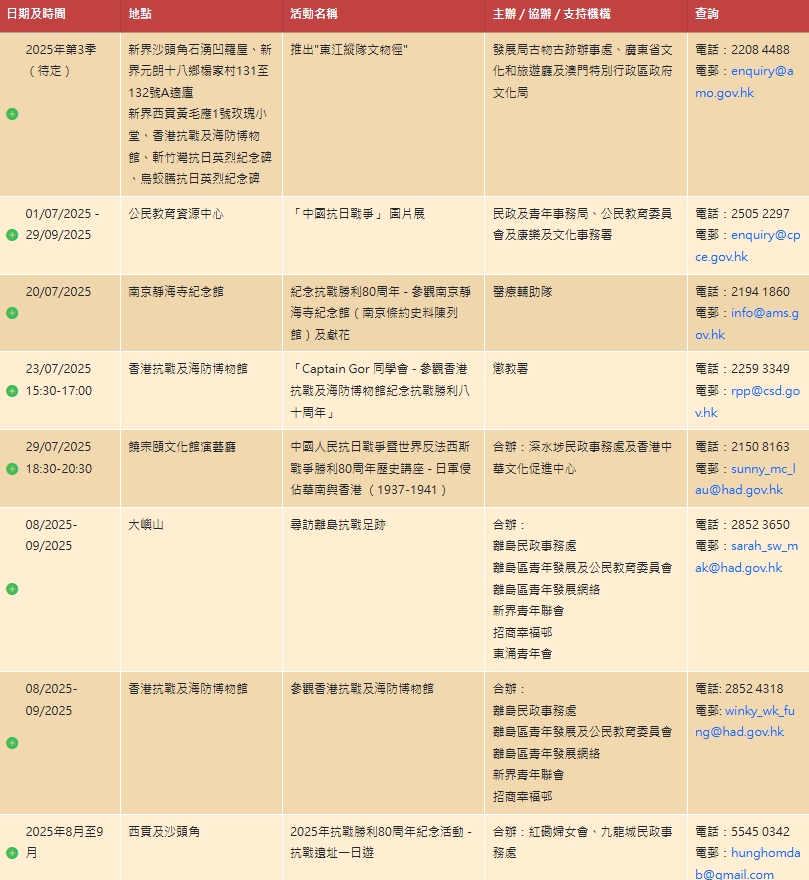This screenshot has width=809, height=880.
Task: Expand the 公民教育資源中心 row with green plus
Action: (12, 235)
